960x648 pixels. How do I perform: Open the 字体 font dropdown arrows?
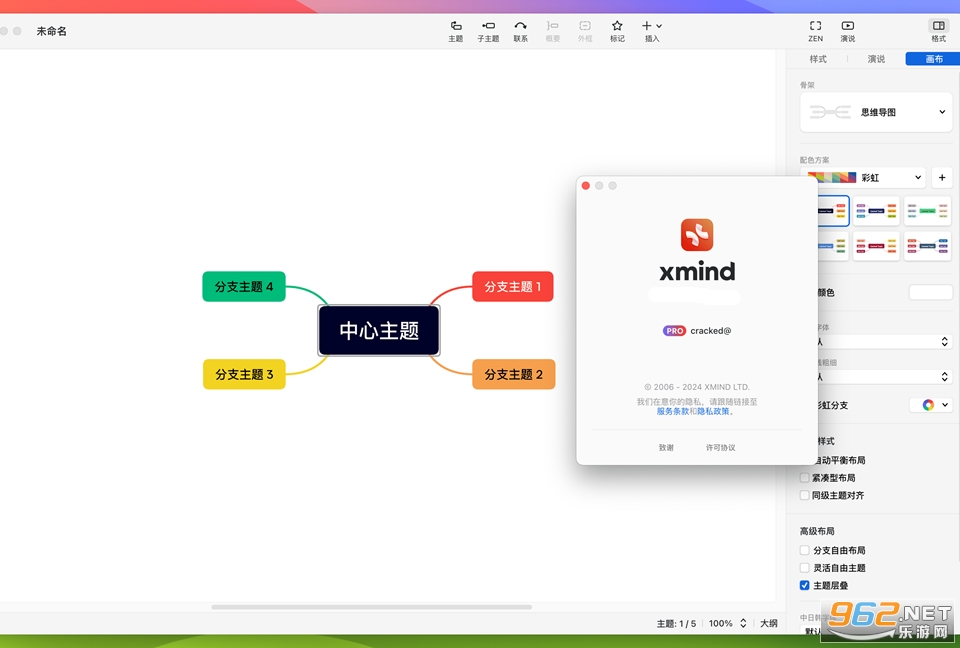(945, 342)
